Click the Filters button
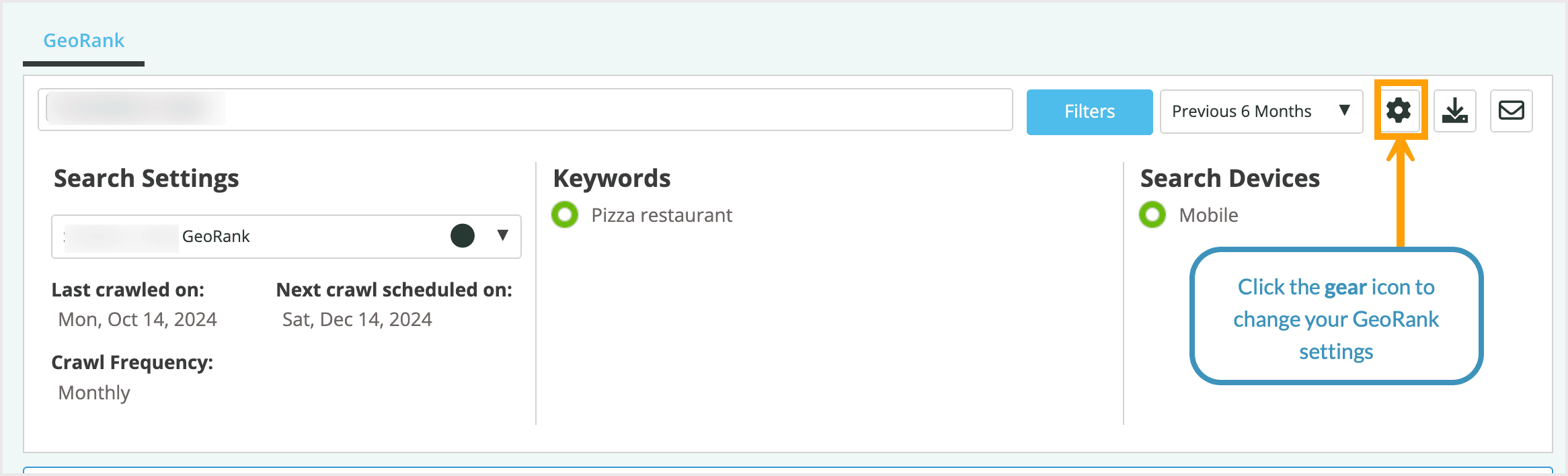1568x476 pixels. [1089, 111]
